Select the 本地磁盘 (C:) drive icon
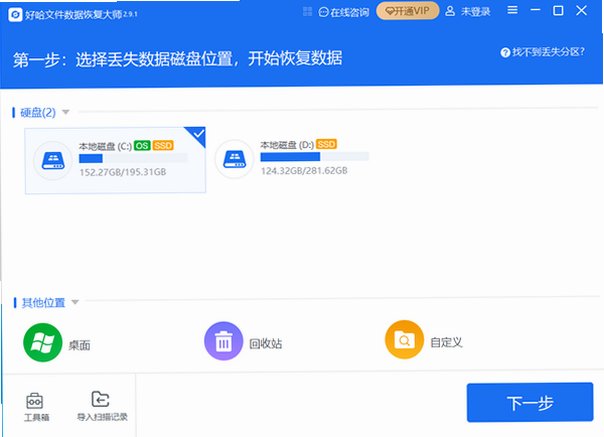Image resolution: width=604 pixels, height=437 pixels. 53,161
